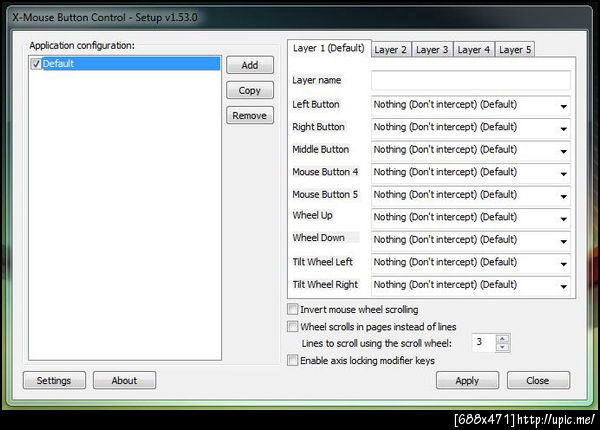600x430 pixels.
Task: Increase lines to scroll with up arrow
Action: tap(502, 339)
